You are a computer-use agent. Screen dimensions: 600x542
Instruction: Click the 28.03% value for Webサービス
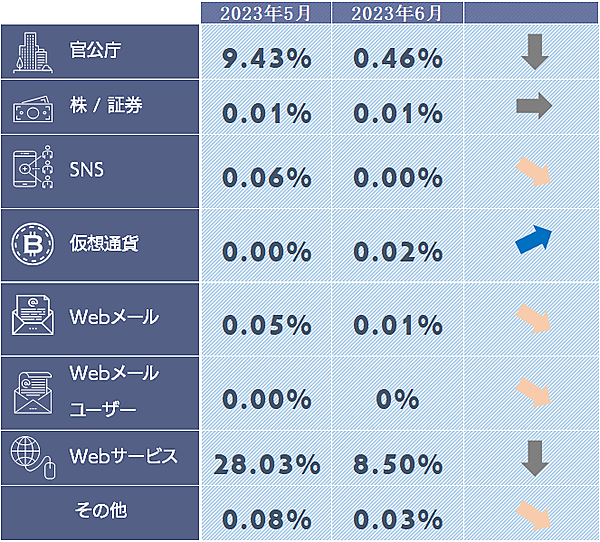coord(267,464)
